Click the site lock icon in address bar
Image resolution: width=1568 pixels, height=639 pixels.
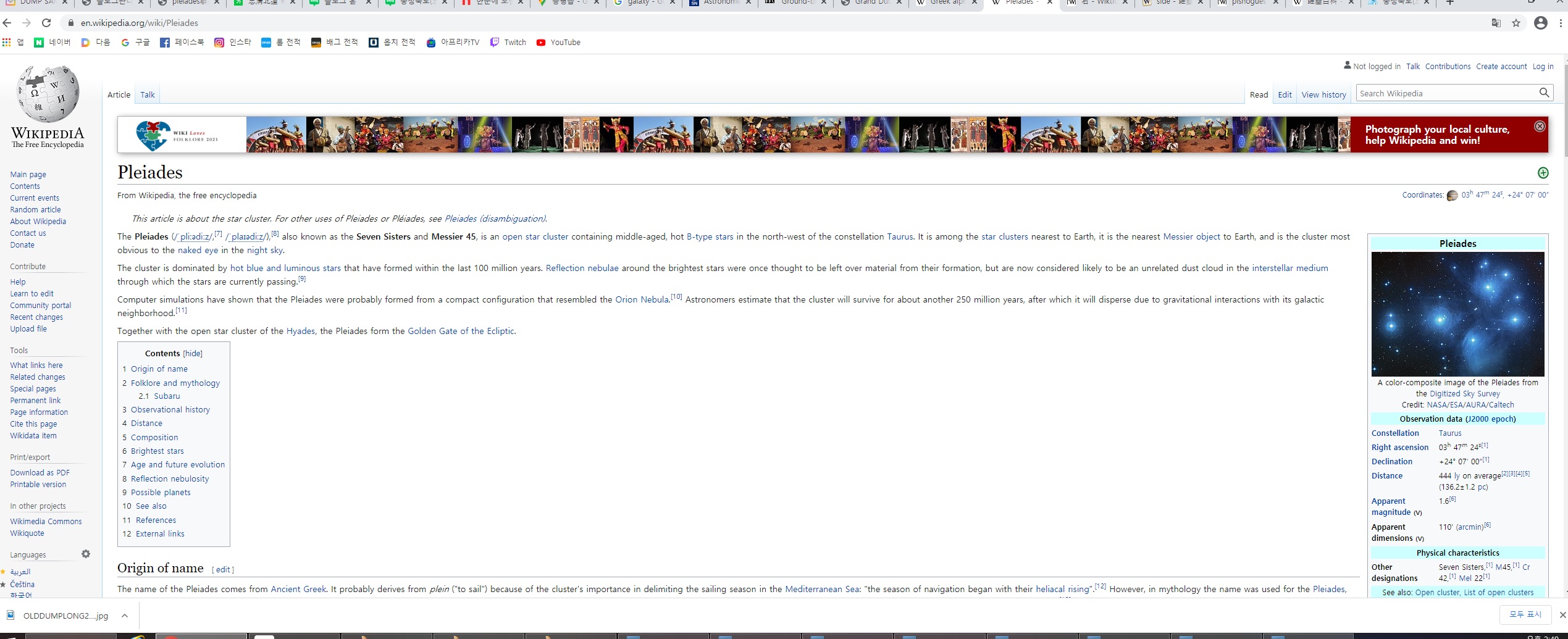[70, 23]
